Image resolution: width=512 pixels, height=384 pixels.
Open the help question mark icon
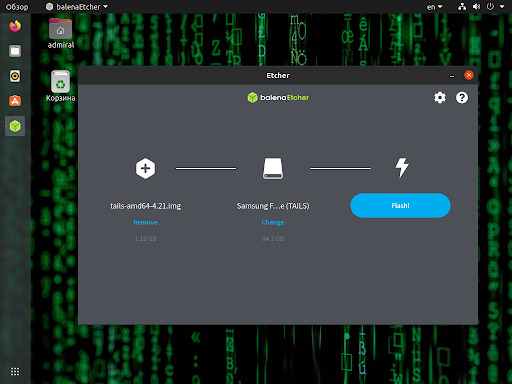click(x=462, y=98)
